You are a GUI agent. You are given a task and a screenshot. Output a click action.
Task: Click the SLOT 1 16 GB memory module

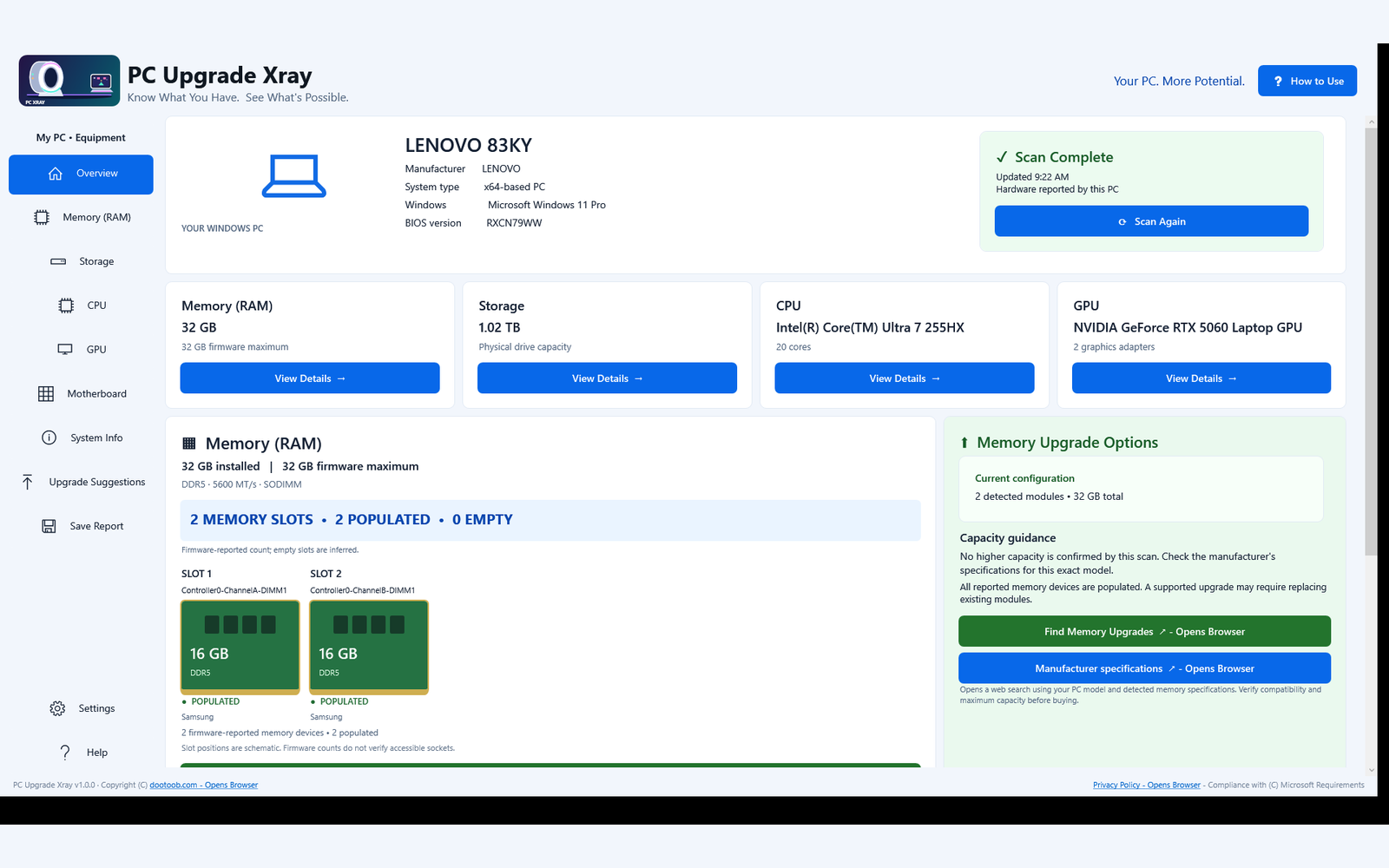(x=240, y=648)
